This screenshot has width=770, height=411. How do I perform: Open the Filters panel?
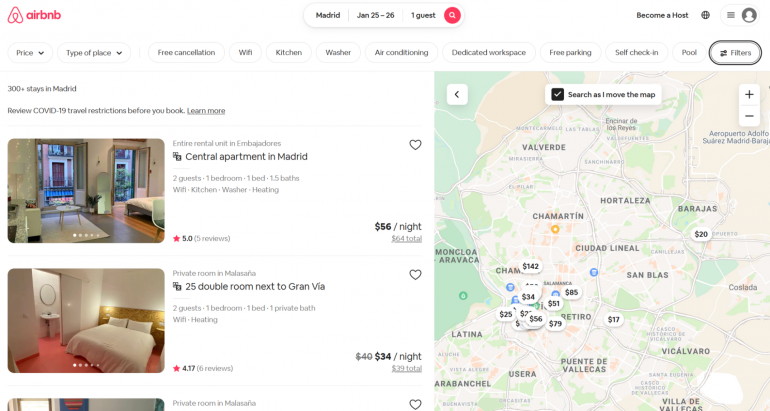click(735, 53)
